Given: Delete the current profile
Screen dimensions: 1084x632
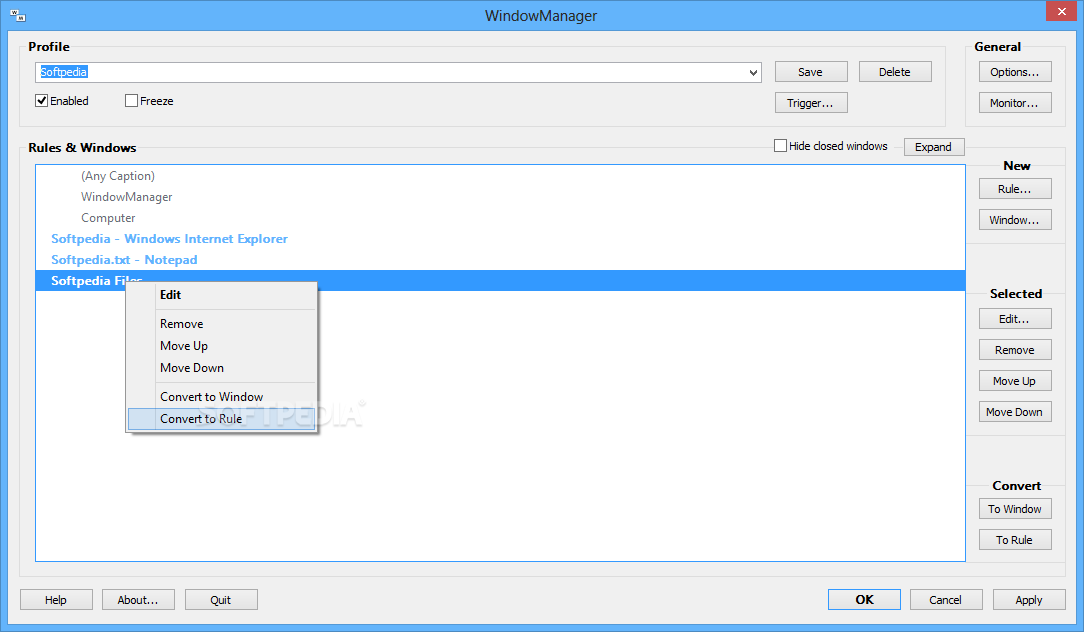Looking at the screenshot, I should 895,72.
